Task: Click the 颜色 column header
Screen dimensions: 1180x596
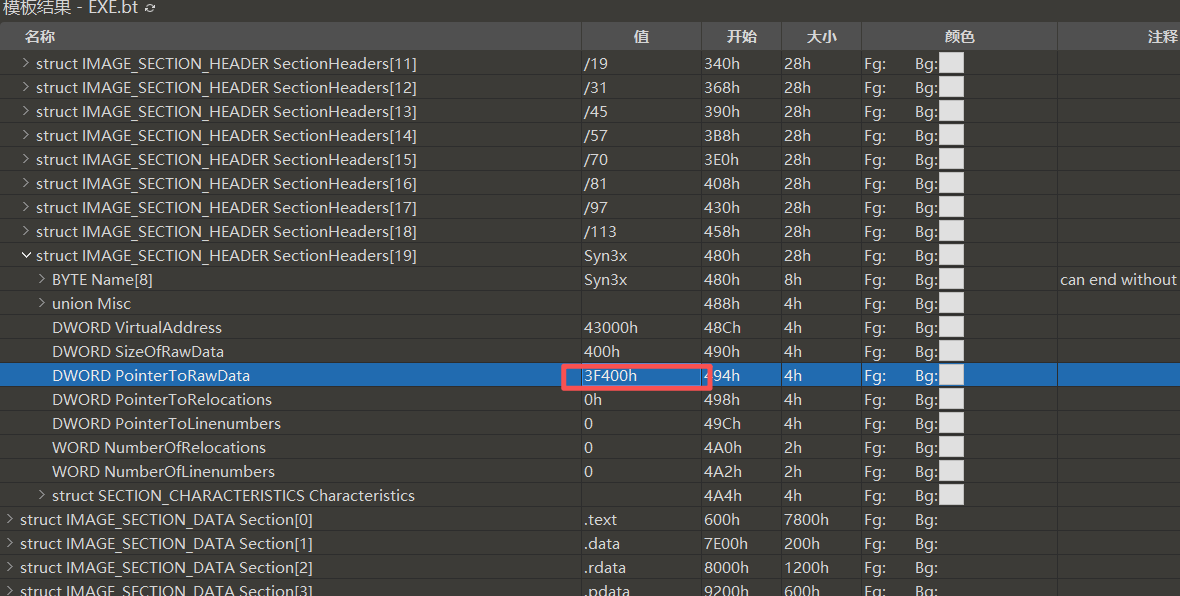Action: [x=959, y=37]
